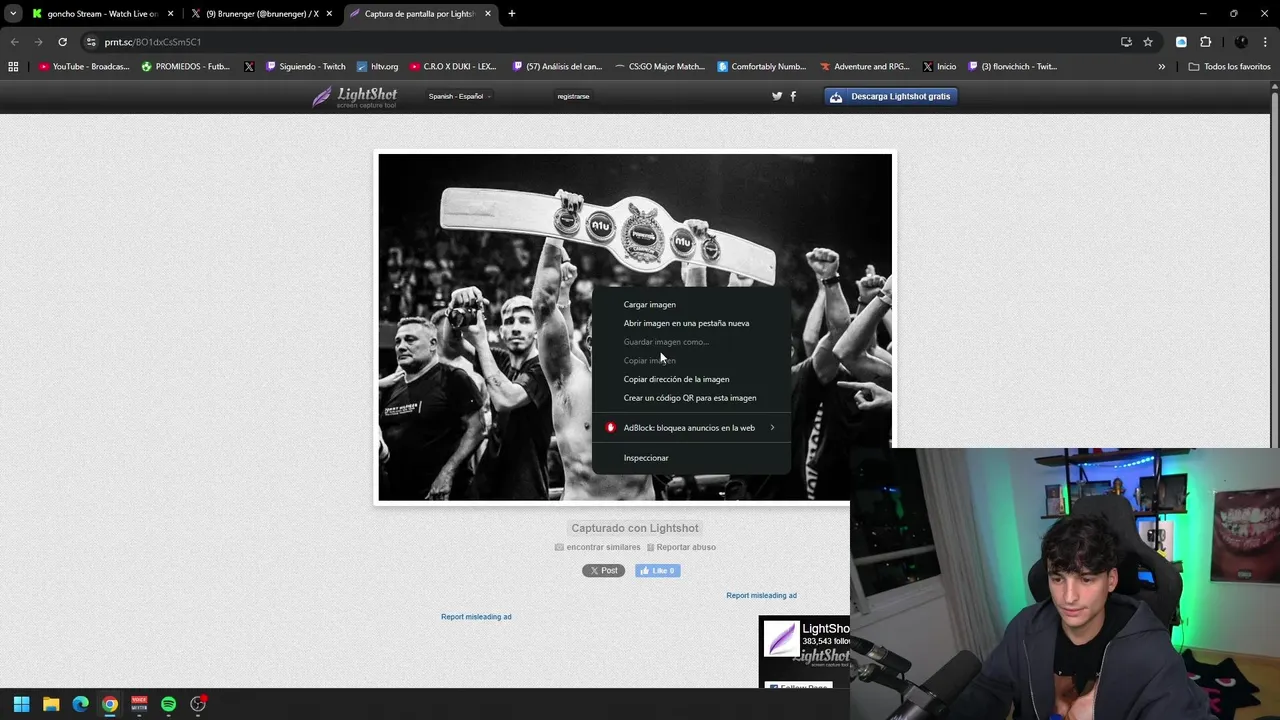Expand the bookmarks overflow chevron
The height and width of the screenshot is (720, 1280).
pyautogui.click(x=1161, y=67)
